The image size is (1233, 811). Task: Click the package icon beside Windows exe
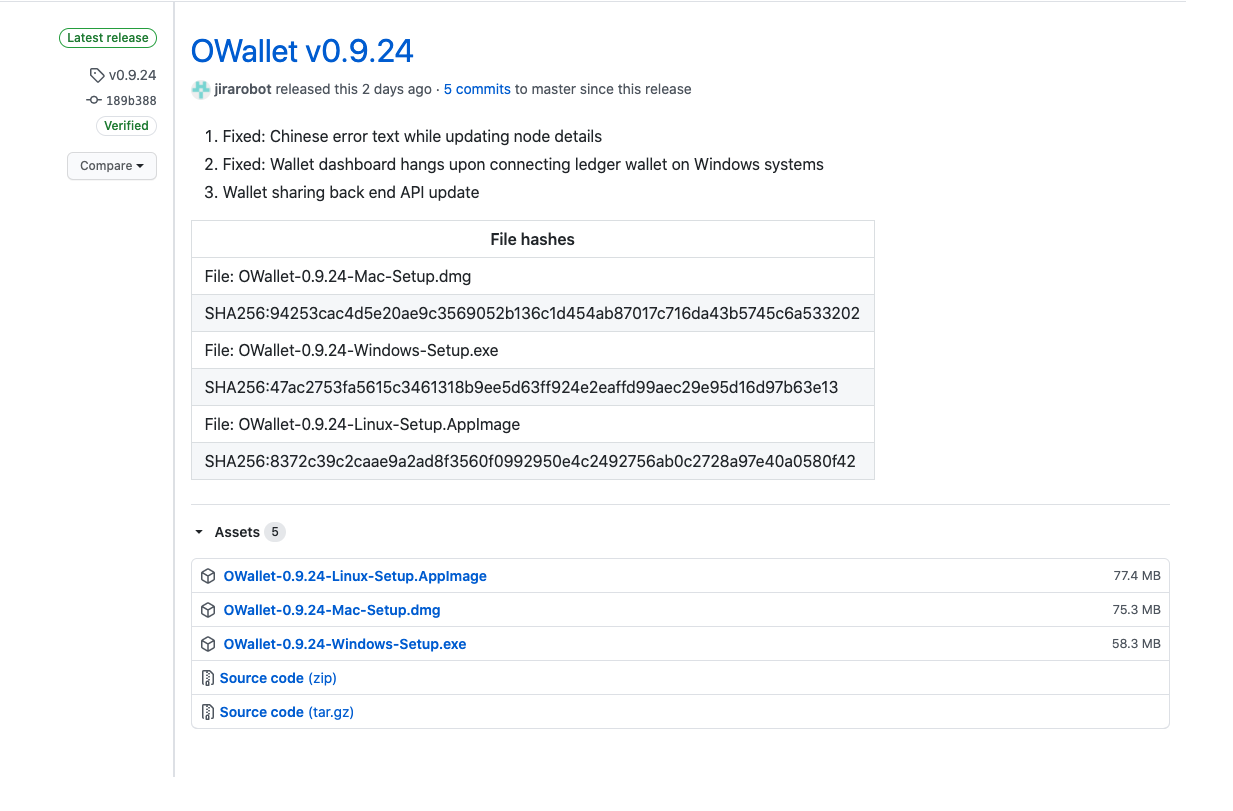pyautogui.click(x=208, y=644)
